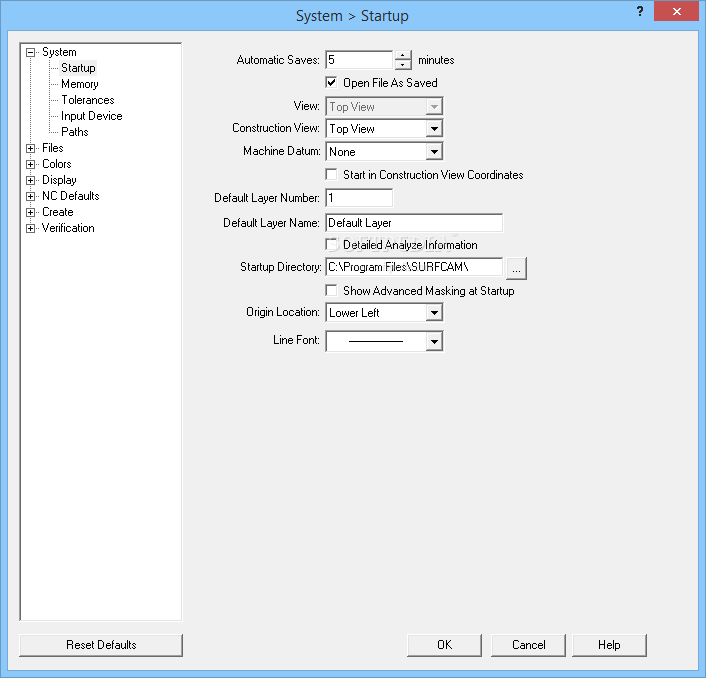
Task: Collapse the System tree node
Action: point(31,53)
